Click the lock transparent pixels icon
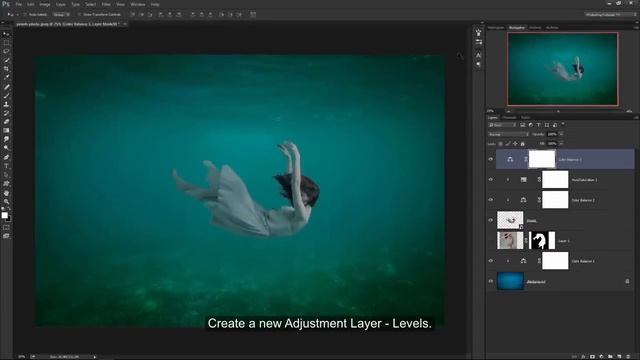Screen dimensions: 640x360 (x=500, y=144)
